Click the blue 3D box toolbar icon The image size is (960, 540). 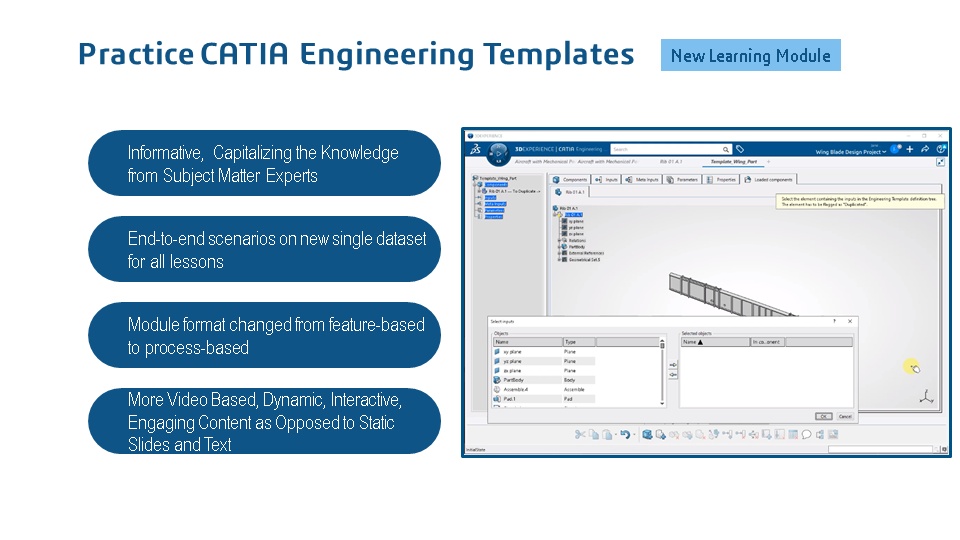click(647, 434)
